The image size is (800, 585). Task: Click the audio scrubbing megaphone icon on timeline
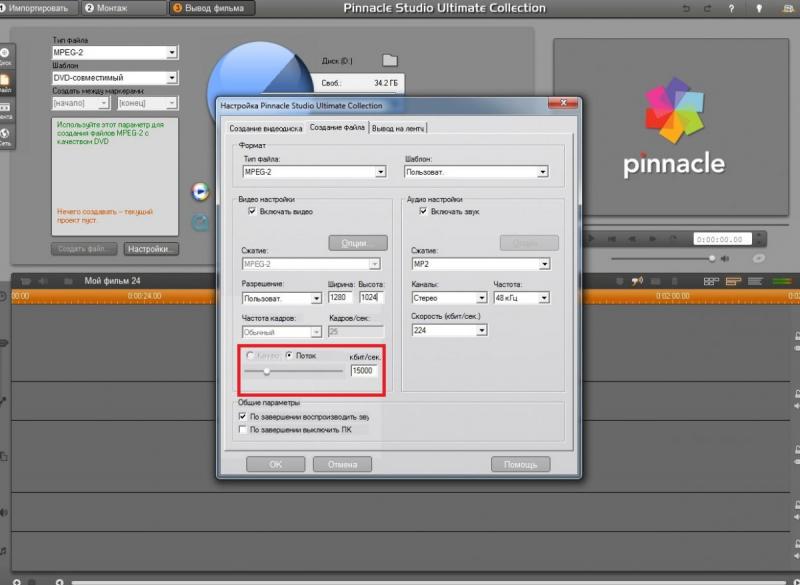click(x=637, y=281)
